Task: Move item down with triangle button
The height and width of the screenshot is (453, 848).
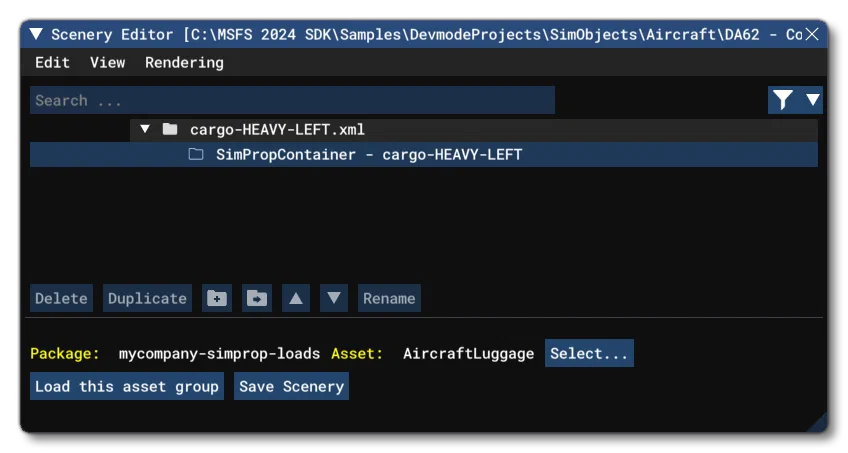Action: click(x=334, y=298)
